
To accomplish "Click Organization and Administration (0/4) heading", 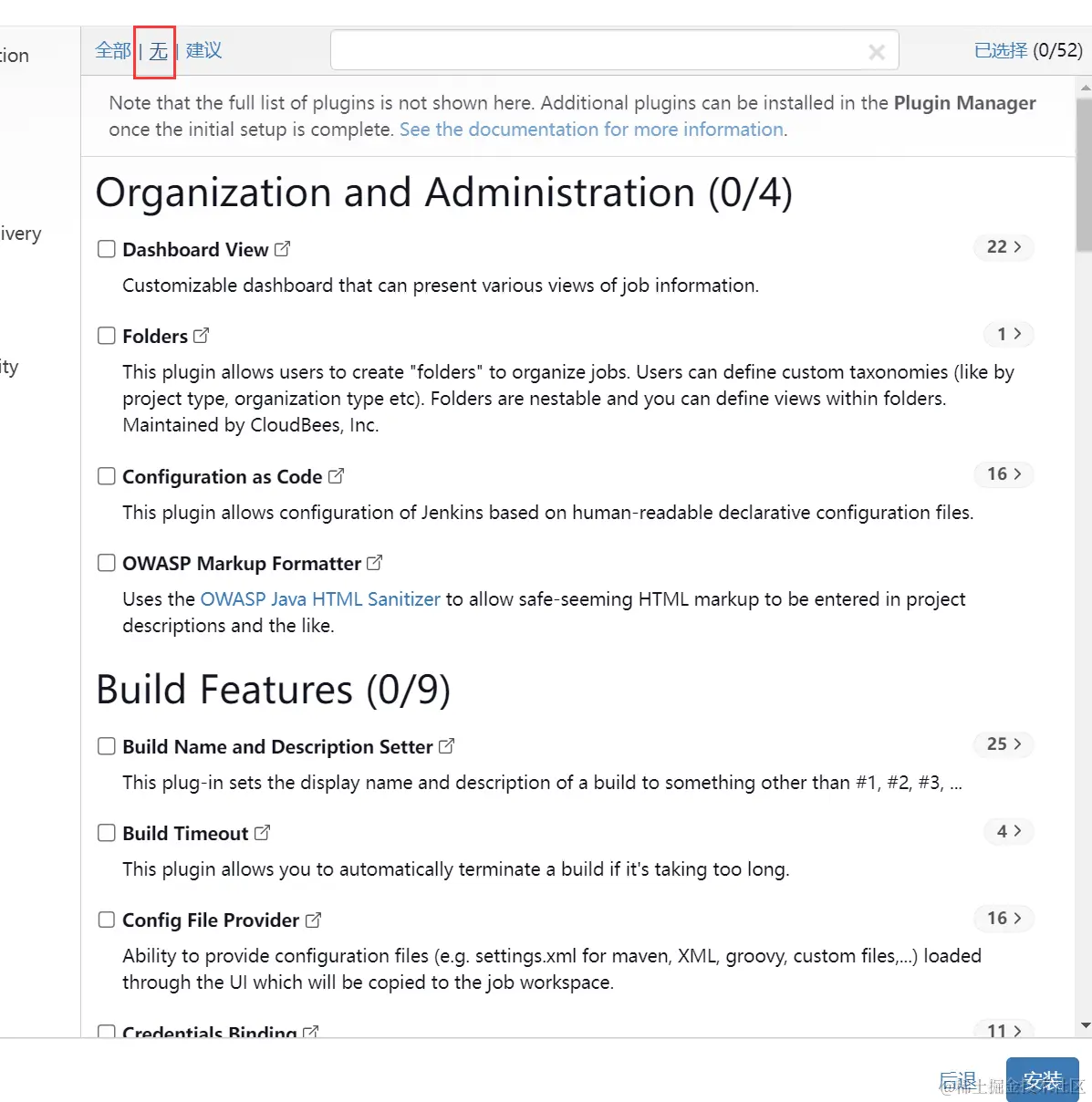I will click(444, 192).
